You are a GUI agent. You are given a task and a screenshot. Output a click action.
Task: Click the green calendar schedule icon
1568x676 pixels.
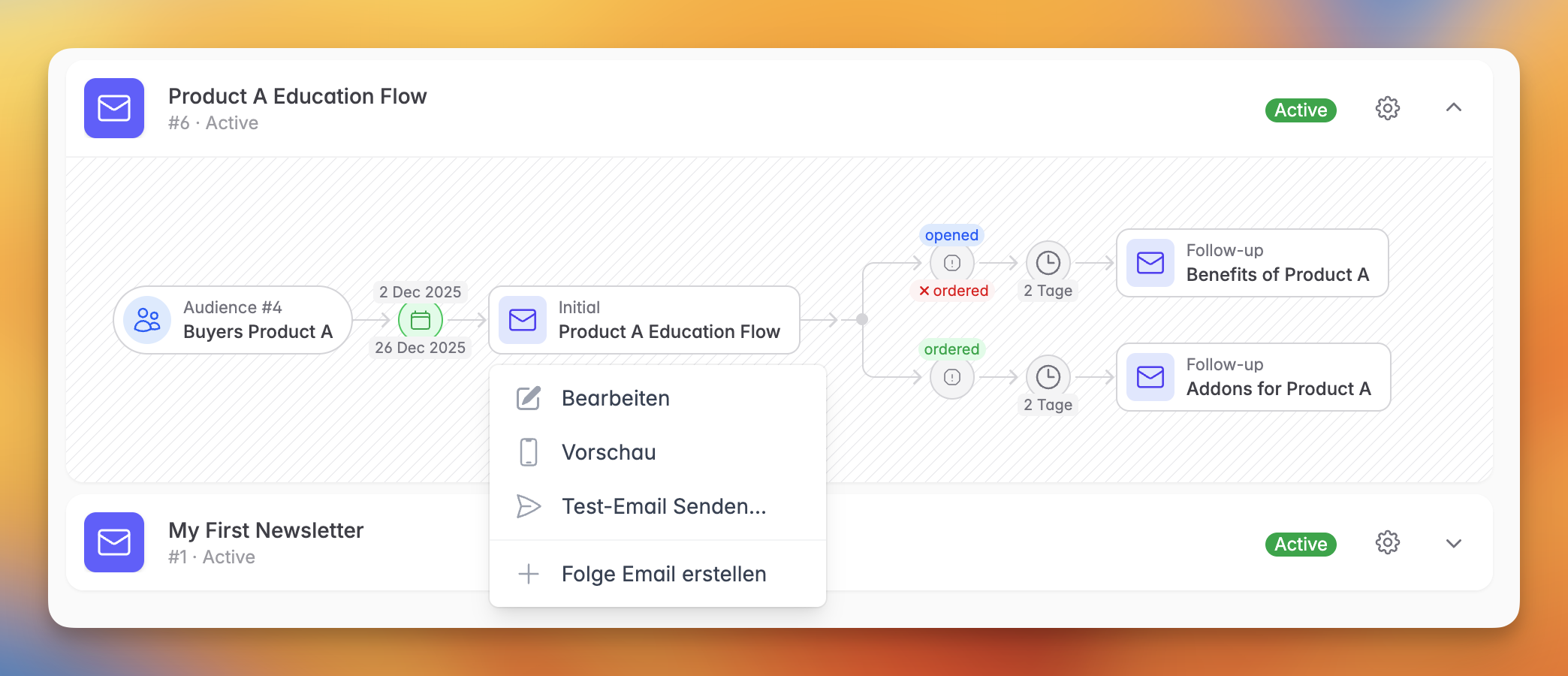click(x=420, y=320)
